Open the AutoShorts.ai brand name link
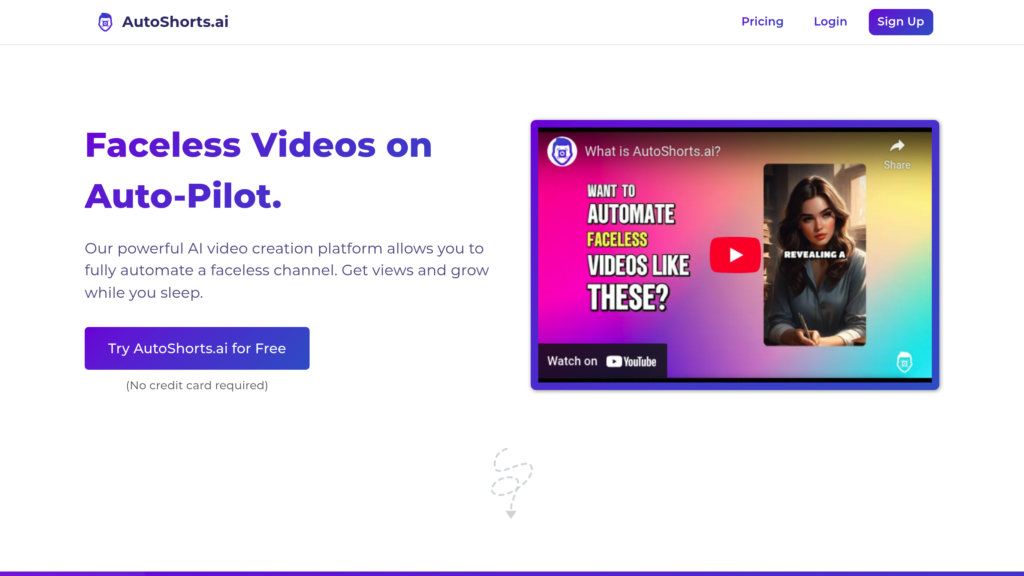 tap(175, 22)
